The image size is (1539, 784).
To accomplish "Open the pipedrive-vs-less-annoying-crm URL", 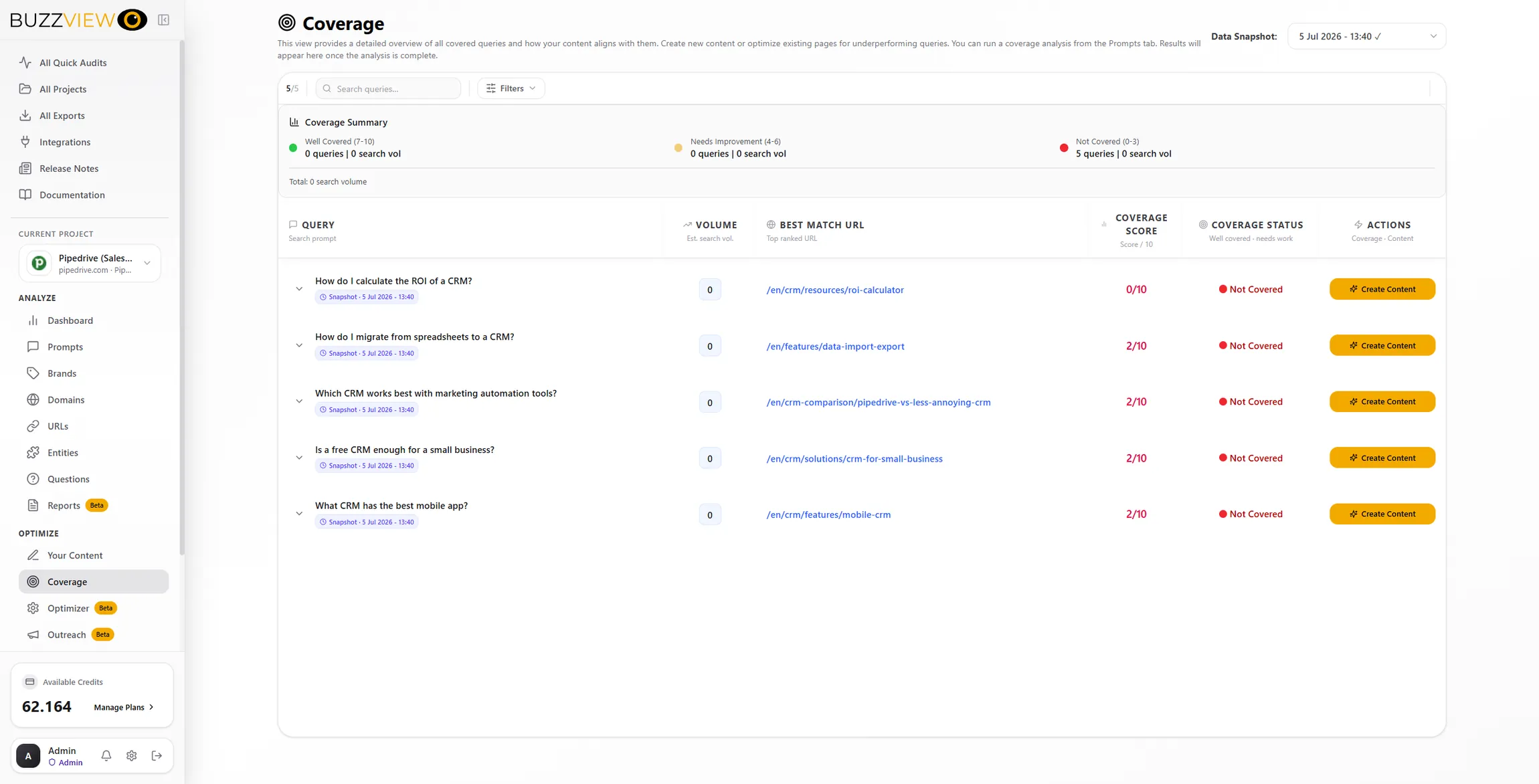I will pyautogui.click(x=879, y=402).
